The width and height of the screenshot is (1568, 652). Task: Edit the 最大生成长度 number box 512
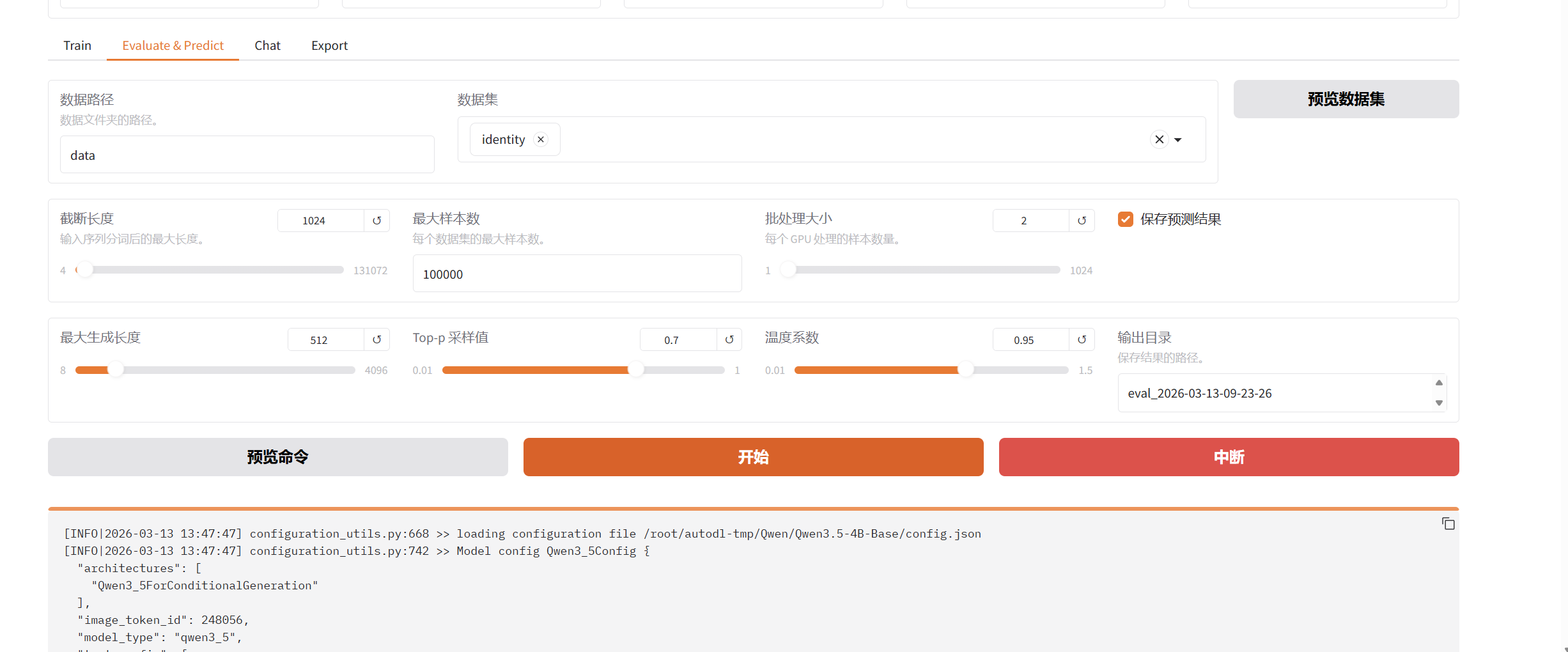(326, 339)
